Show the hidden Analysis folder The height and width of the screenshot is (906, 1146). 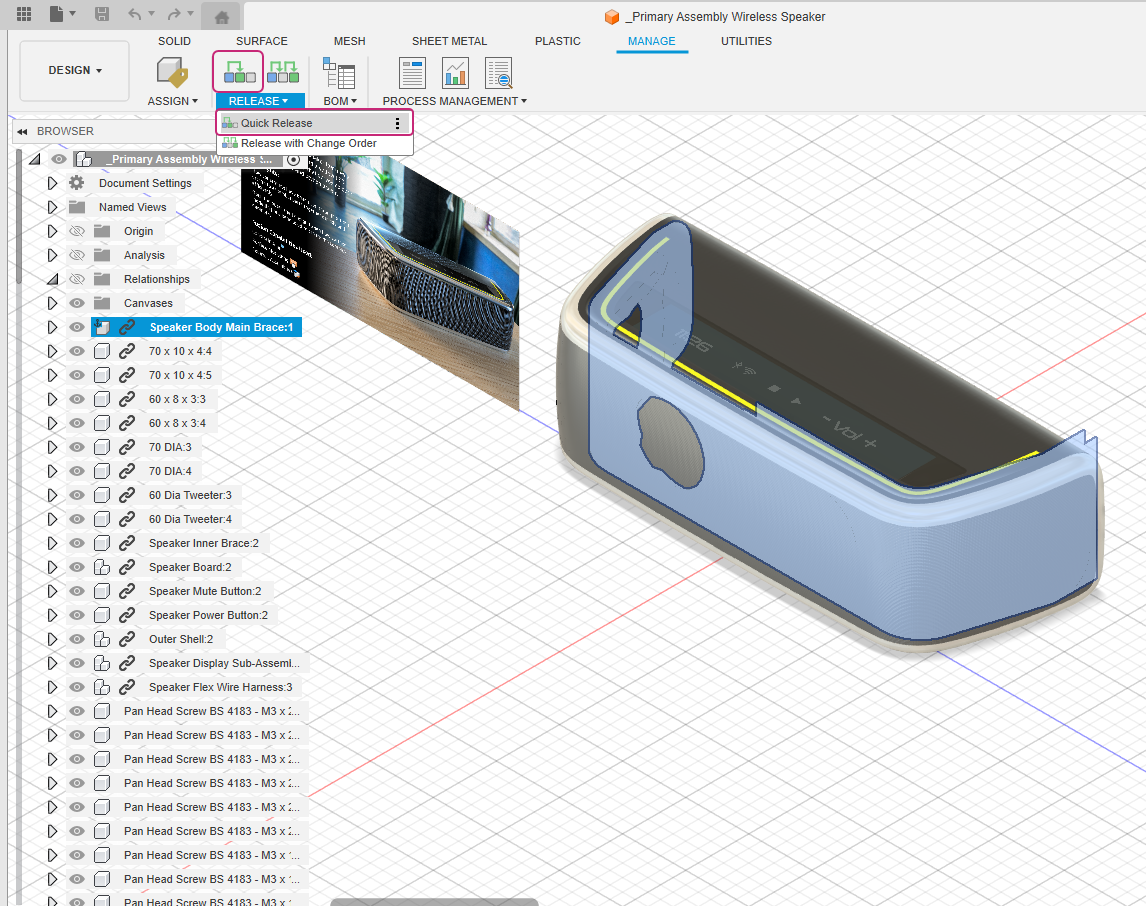click(x=77, y=256)
